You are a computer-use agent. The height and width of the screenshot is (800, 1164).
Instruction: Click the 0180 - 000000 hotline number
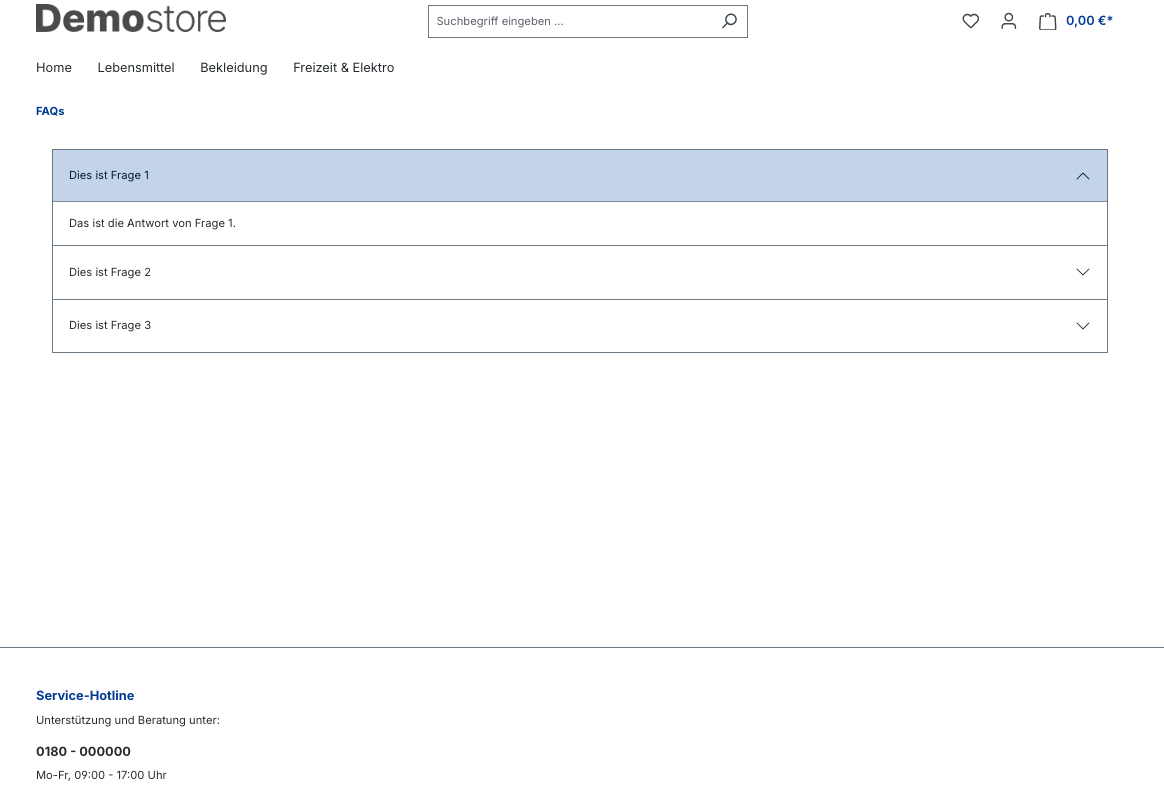click(83, 751)
